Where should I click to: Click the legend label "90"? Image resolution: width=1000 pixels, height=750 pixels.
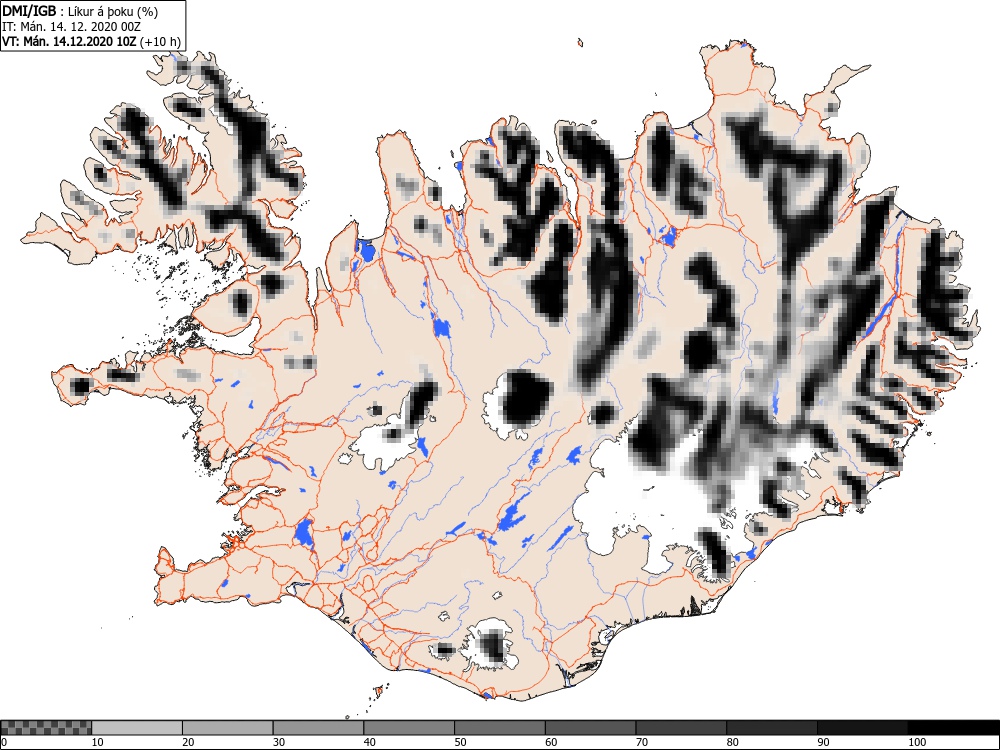823,742
